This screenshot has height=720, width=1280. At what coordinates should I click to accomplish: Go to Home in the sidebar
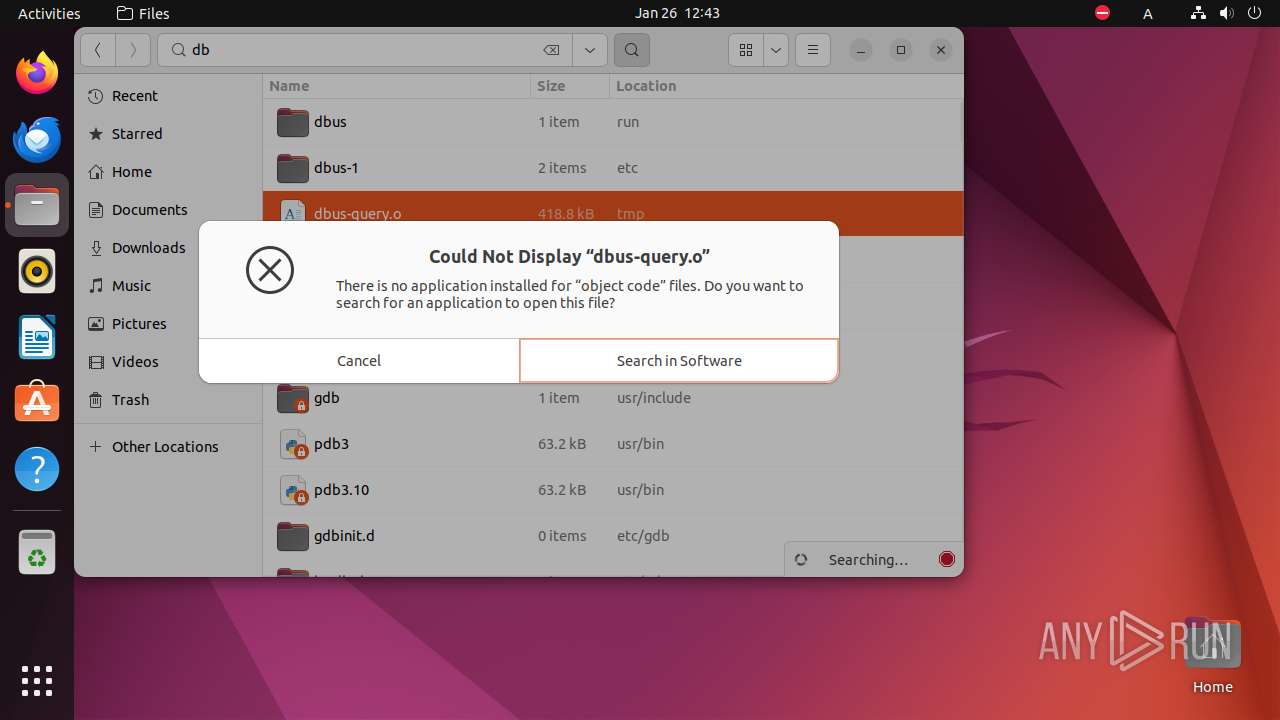168,172
